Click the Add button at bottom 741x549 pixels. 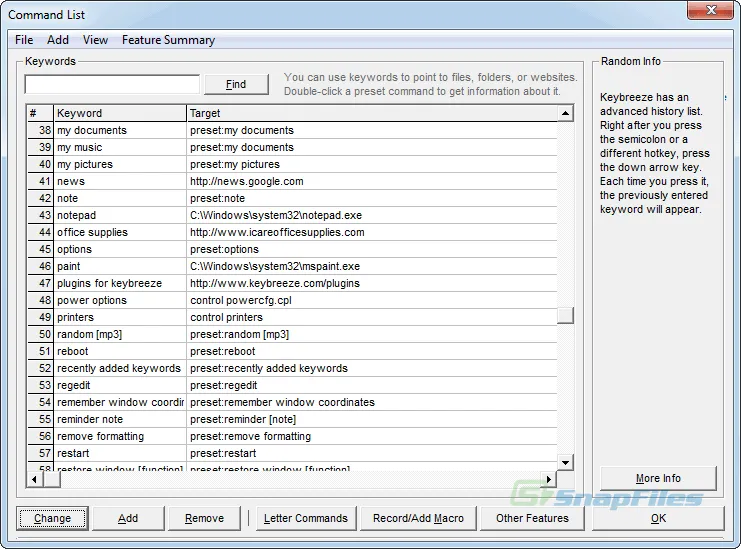click(x=128, y=518)
